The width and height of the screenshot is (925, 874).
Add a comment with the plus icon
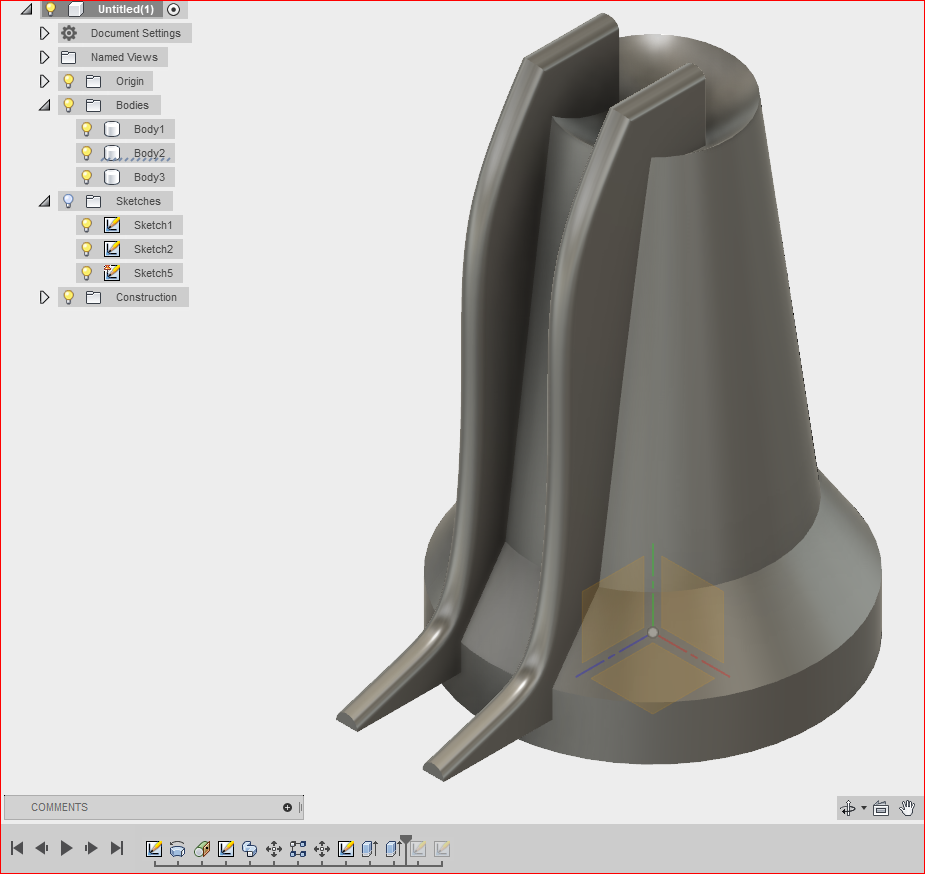[x=287, y=807]
